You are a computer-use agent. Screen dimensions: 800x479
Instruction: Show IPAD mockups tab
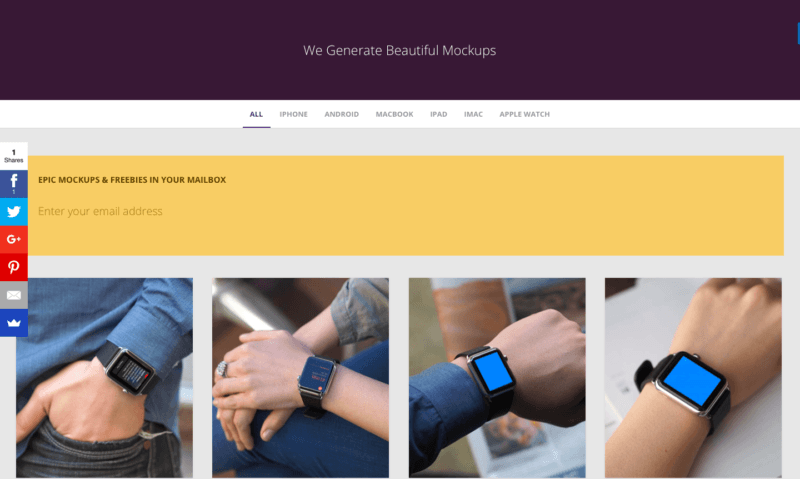click(x=438, y=114)
